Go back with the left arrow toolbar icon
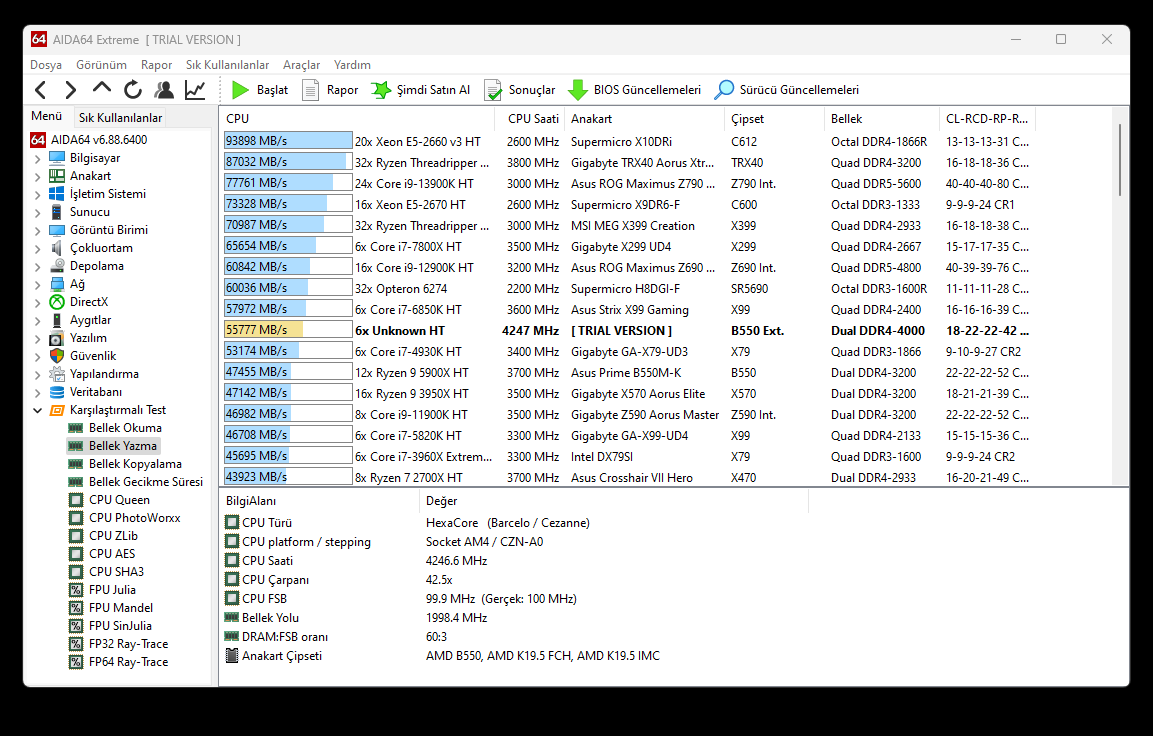Viewport: 1153px width, 736px height. 40,90
